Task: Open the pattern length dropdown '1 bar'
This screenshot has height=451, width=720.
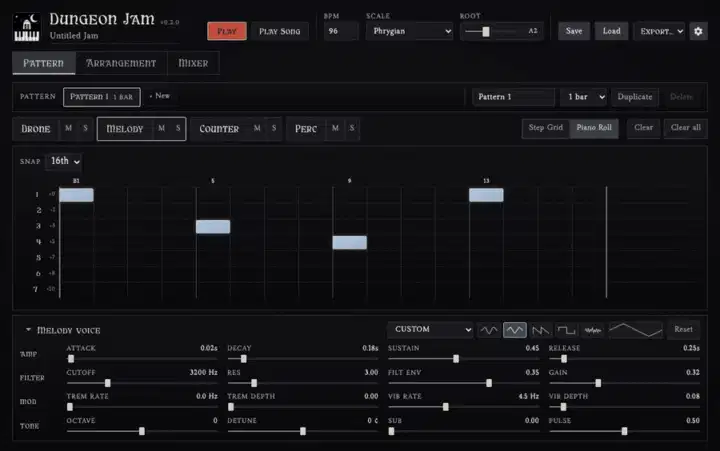Action: [x=584, y=97]
